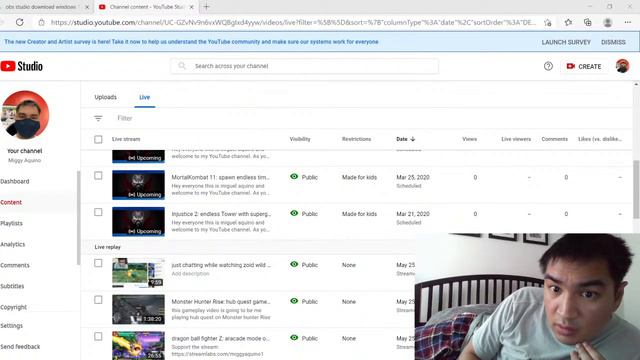Click the browser address bar URL
The width and height of the screenshot is (640, 360).
[293, 22]
